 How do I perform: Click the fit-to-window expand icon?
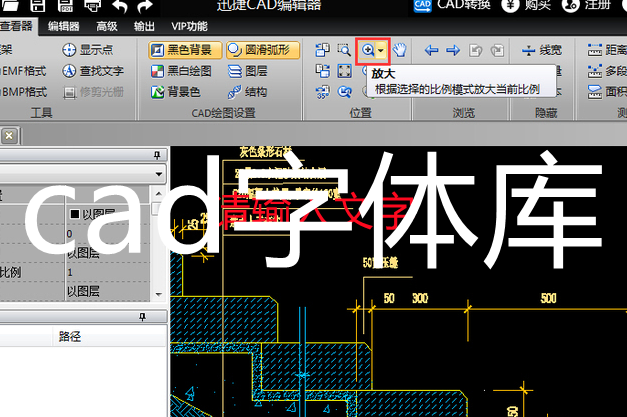(345, 71)
